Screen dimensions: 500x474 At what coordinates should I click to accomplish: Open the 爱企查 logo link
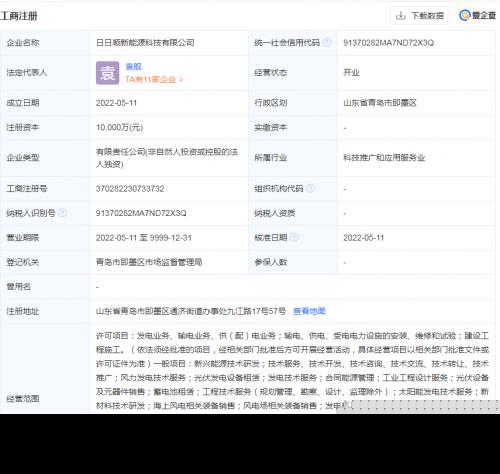477,15
